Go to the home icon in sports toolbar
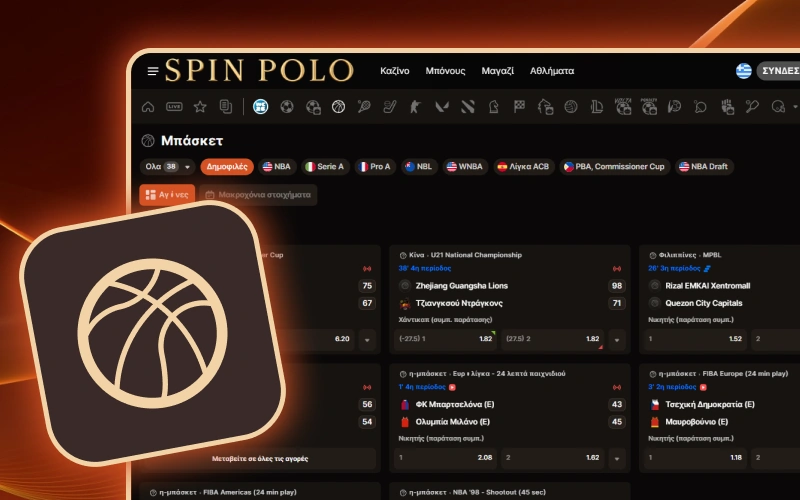The height and width of the screenshot is (500, 800). click(x=148, y=107)
